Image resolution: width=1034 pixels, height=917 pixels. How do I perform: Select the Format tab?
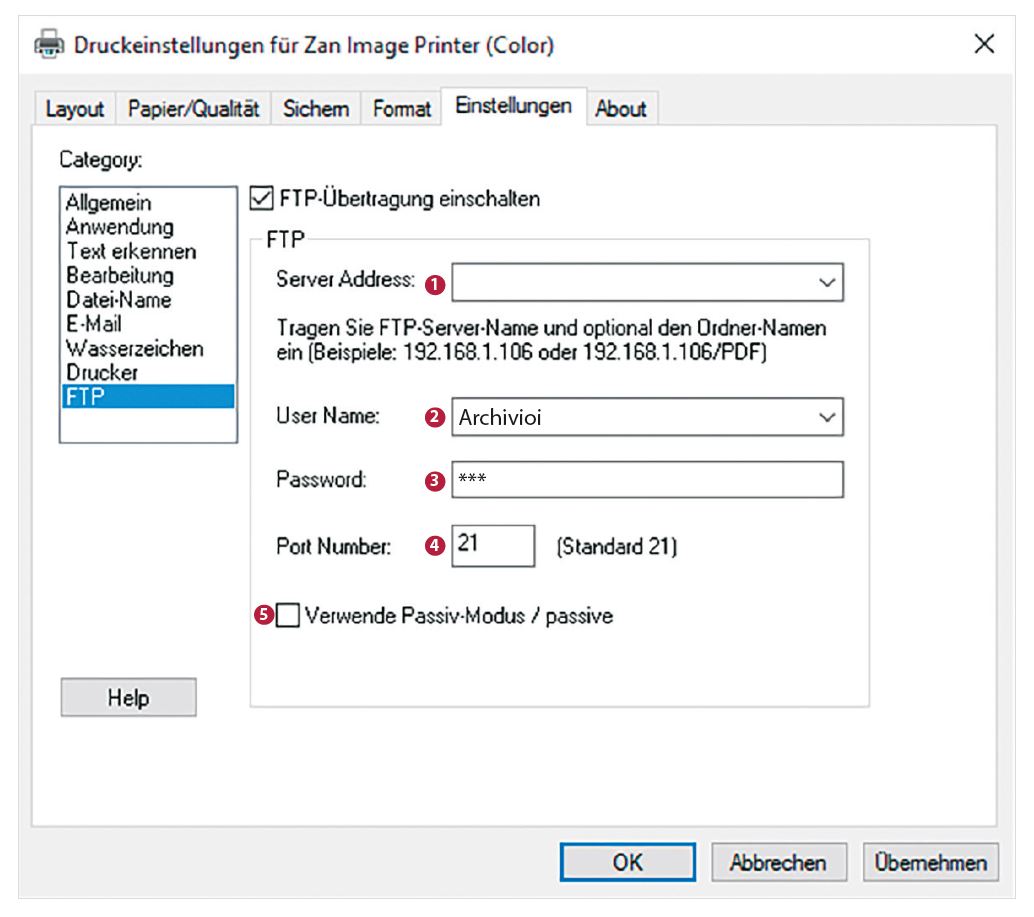pyautogui.click(x=401, y=109)
